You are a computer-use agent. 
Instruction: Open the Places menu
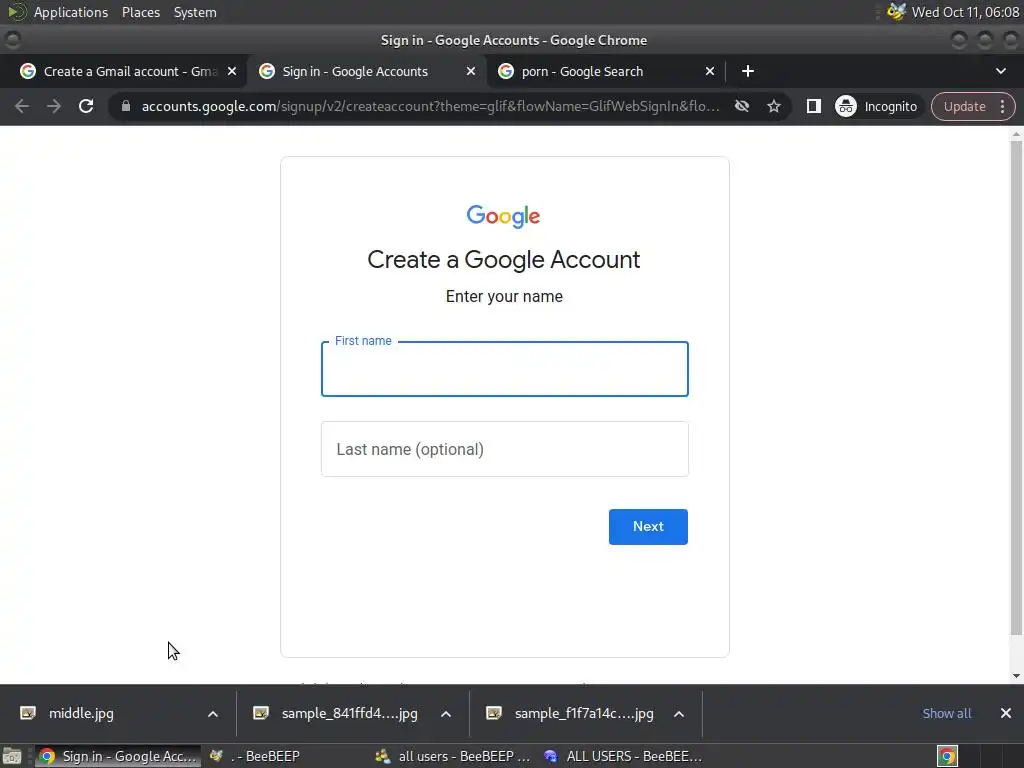[140, 12]
